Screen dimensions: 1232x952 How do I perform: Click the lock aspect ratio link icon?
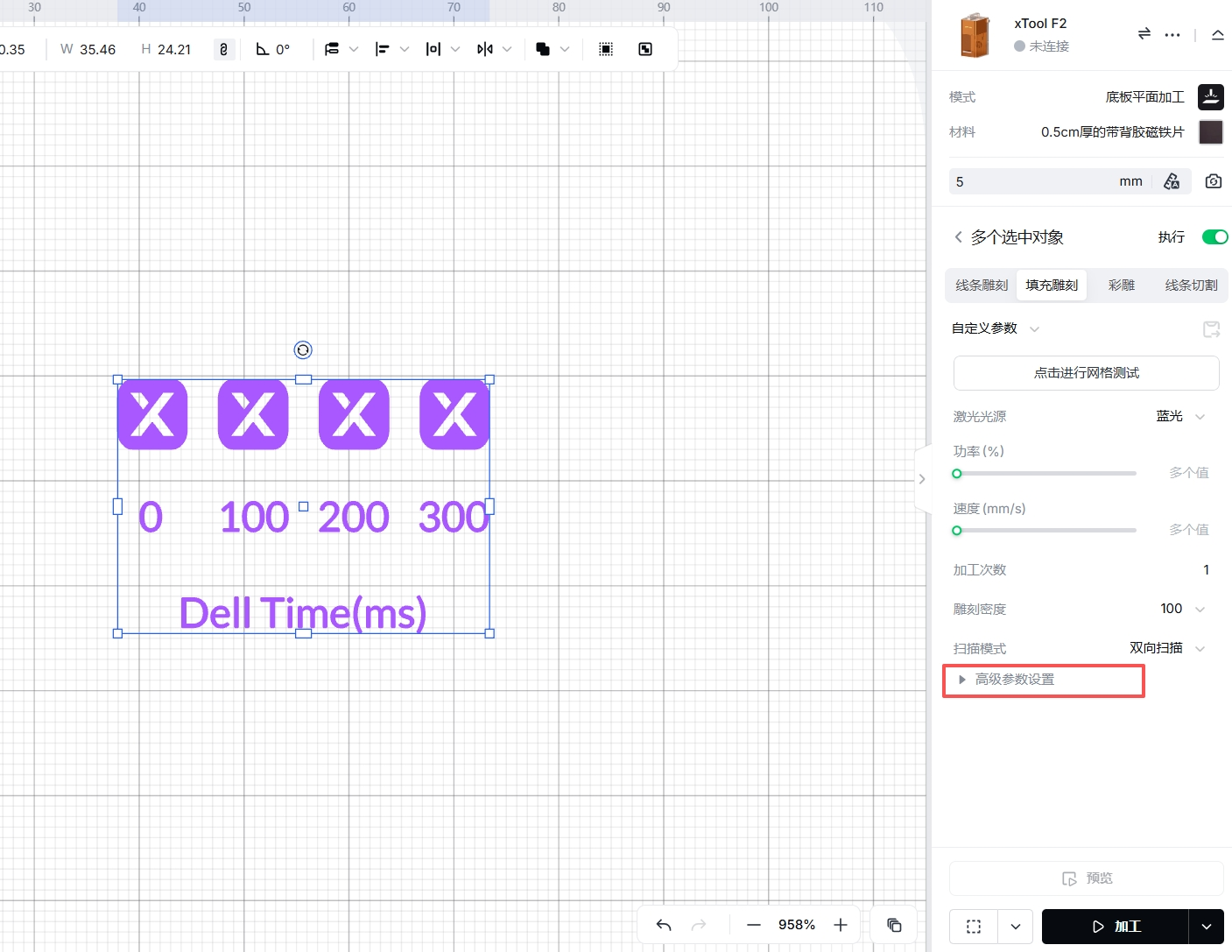224,49
